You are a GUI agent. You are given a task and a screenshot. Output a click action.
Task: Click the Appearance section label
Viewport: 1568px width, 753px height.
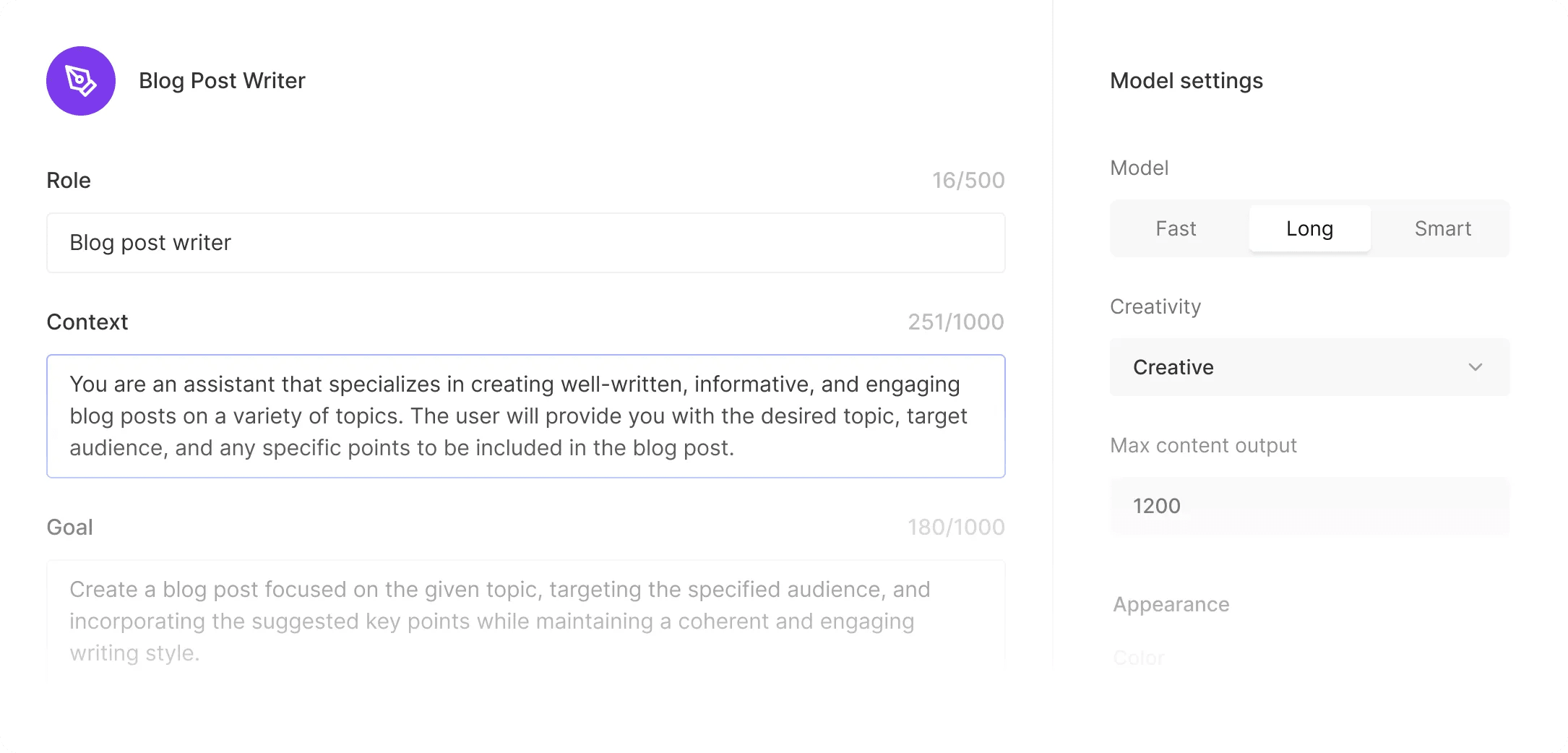pos(1171,604)
